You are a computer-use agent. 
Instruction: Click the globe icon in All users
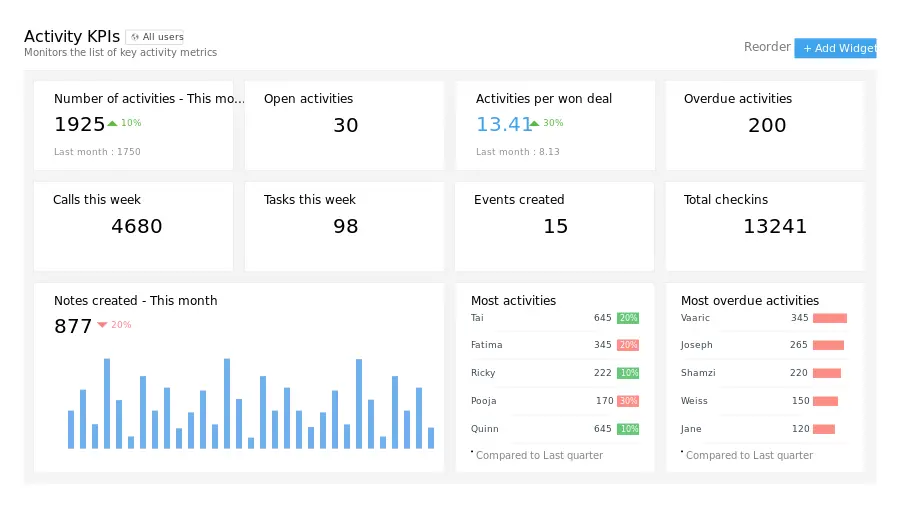135,37
